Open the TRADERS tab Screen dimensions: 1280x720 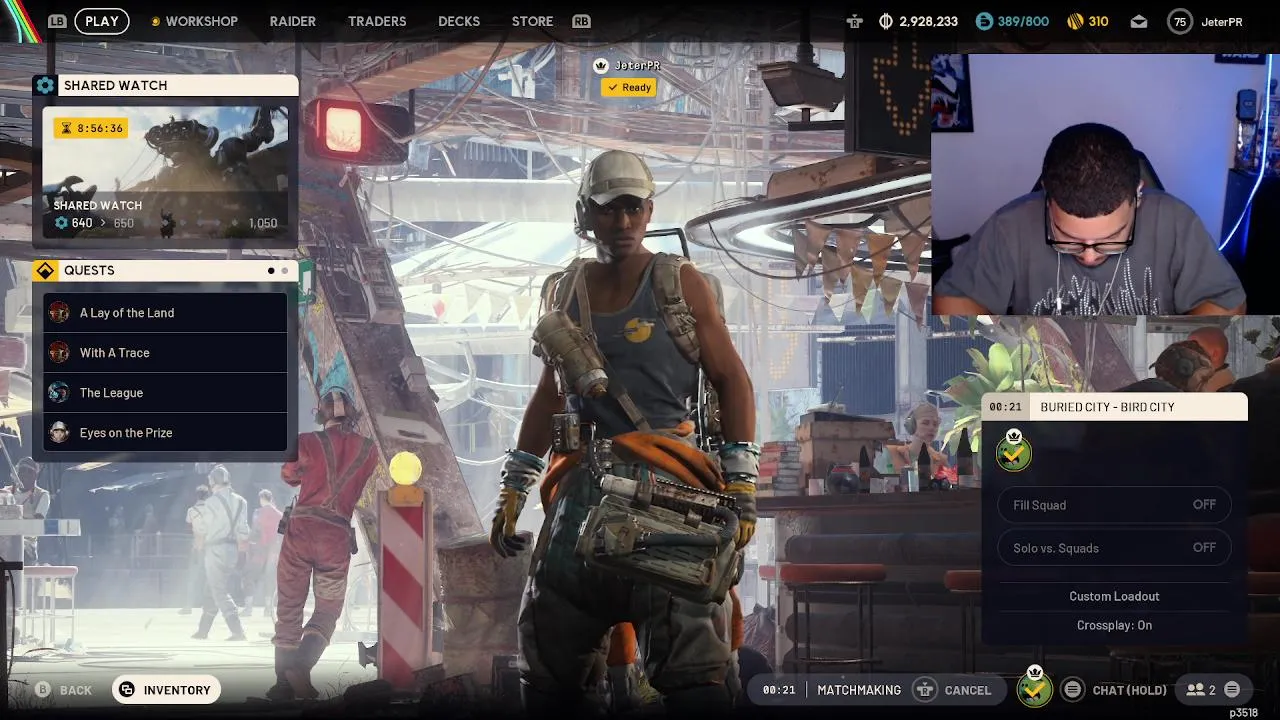pyautogui.click(x=377, y=21)
